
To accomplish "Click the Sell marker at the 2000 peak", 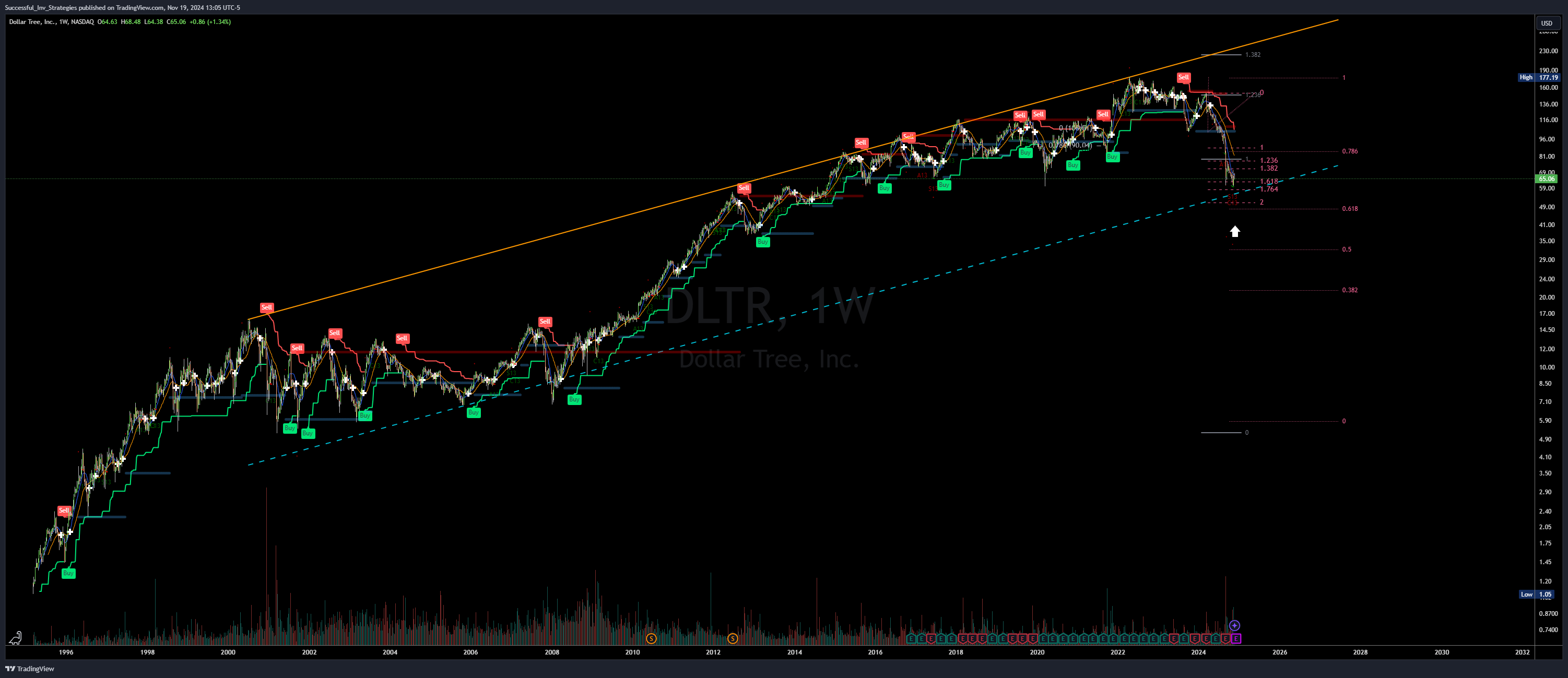I will click(267, 307).
